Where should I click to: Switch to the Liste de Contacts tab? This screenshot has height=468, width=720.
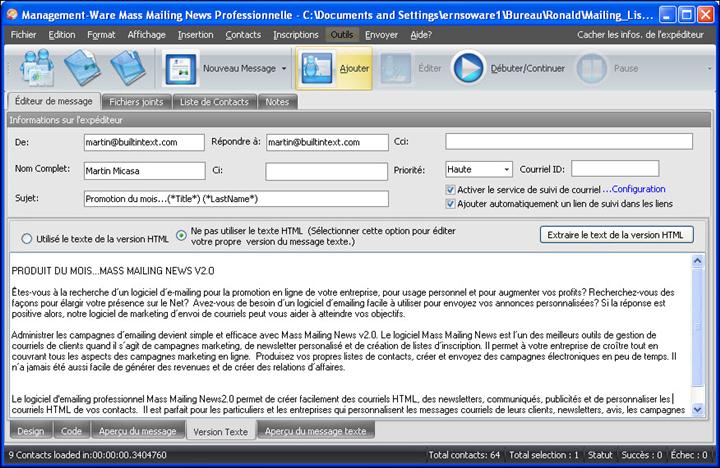[x=214, y=101]
